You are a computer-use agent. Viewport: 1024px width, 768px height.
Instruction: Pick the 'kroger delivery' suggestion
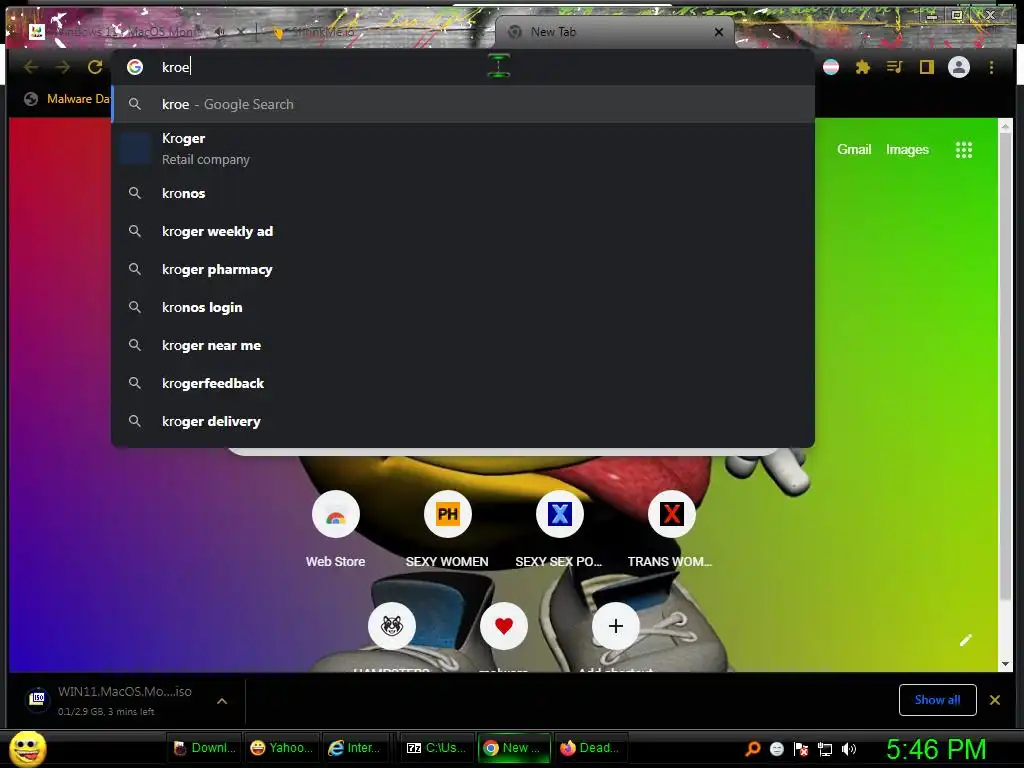tap(463, 421)
